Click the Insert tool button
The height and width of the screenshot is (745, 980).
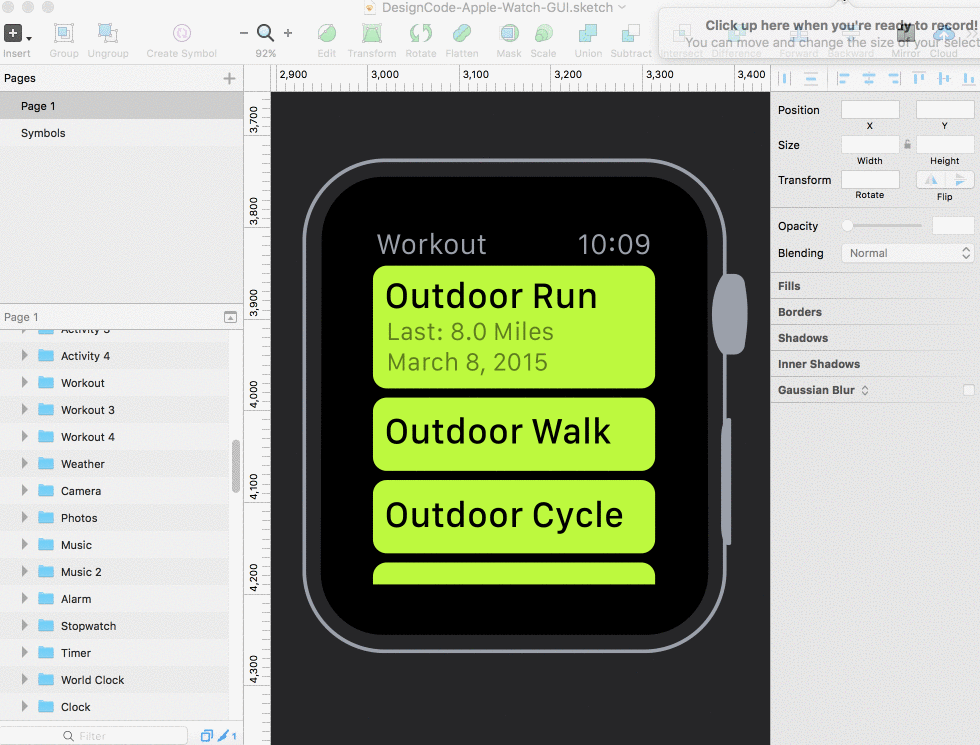tap(13, 34)
